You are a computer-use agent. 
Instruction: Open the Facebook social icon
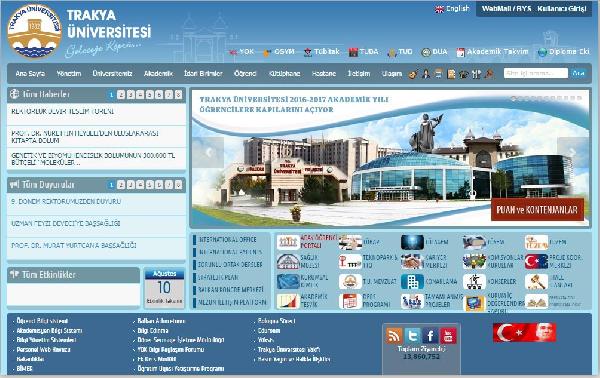(430, 336)
